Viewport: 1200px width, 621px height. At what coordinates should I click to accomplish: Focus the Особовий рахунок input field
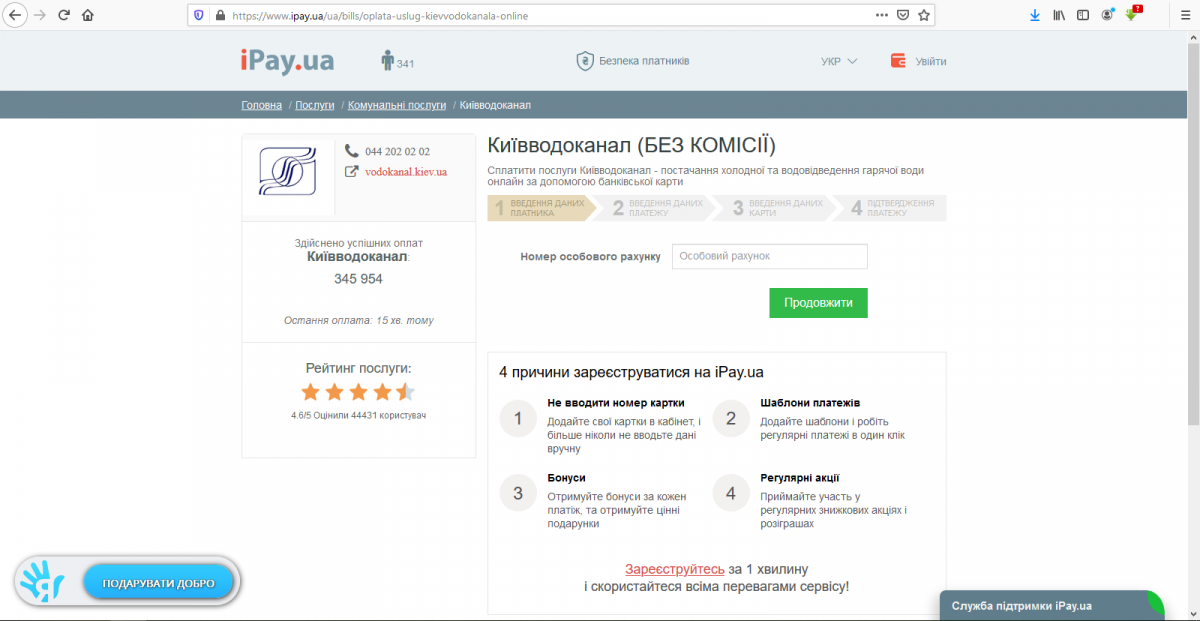770,256
